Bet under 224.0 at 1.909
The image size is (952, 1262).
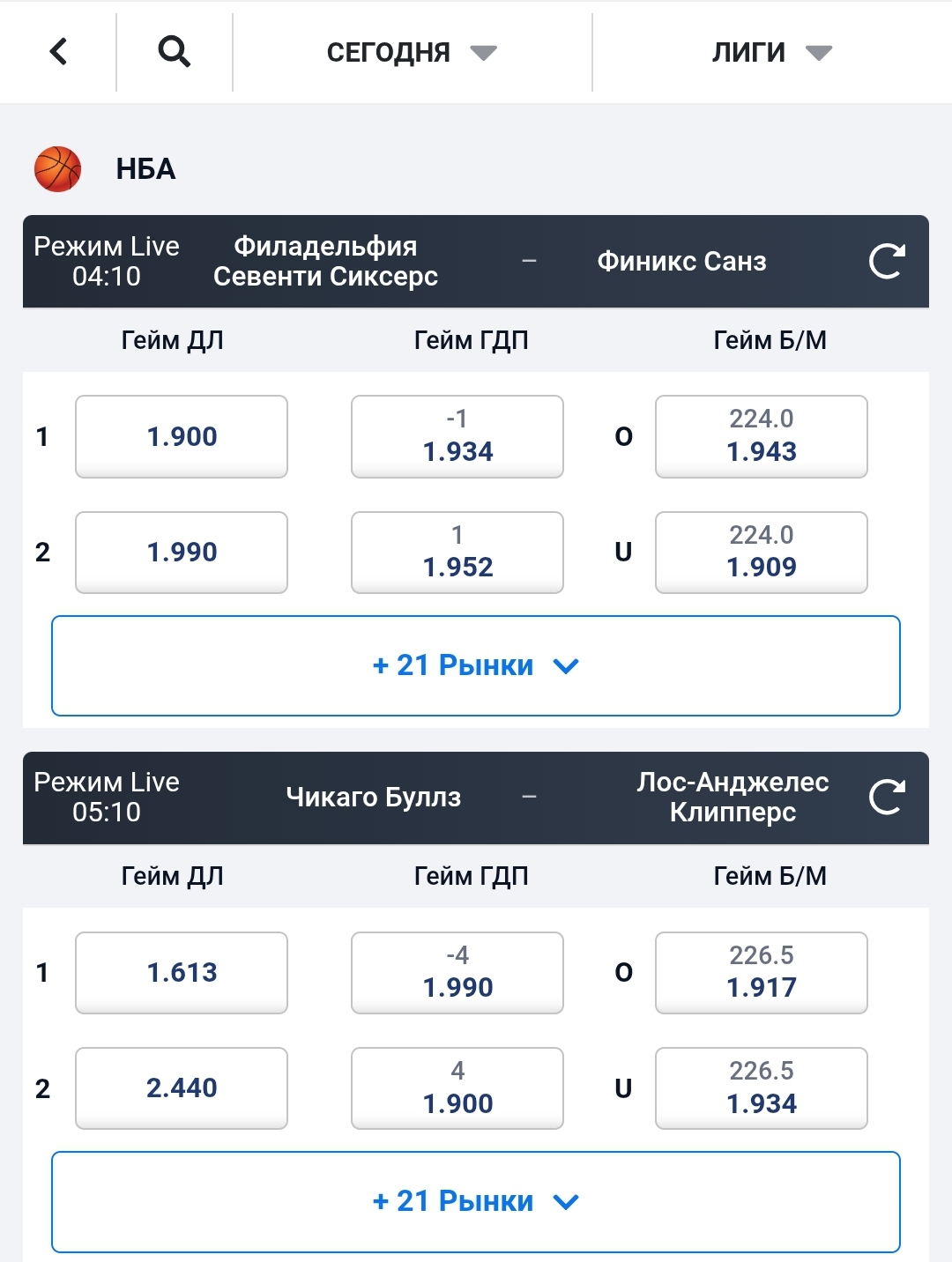tap(762, 553)
